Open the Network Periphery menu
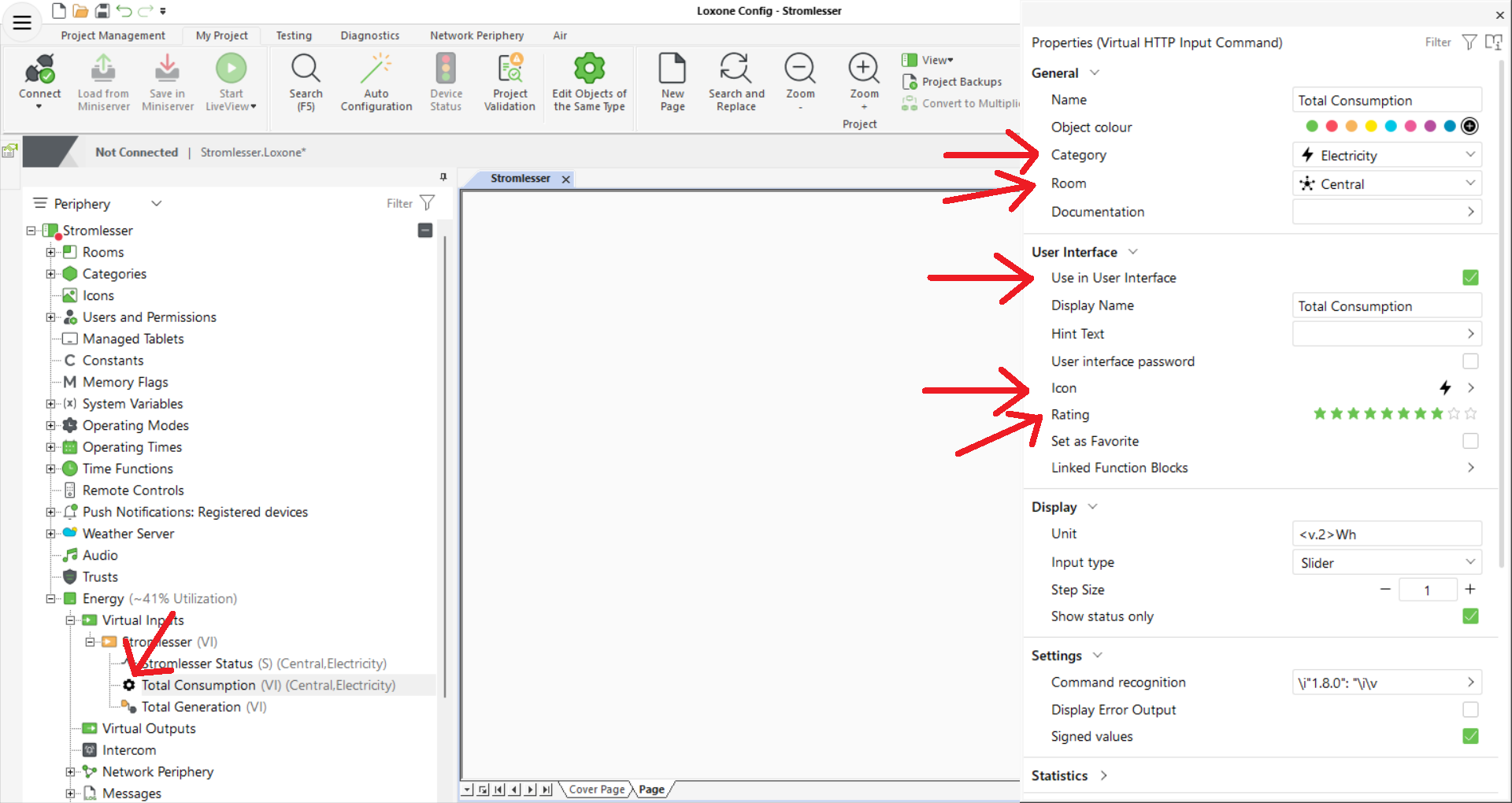The height and width of the screenshot is (803, 1512). pyautogui.click(x=476, y=35)
